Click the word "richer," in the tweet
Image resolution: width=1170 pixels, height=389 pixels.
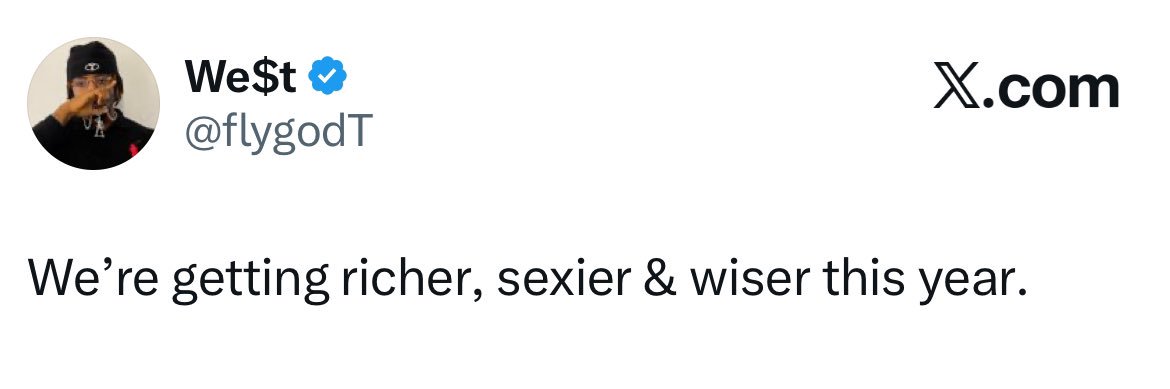(411, 277)
